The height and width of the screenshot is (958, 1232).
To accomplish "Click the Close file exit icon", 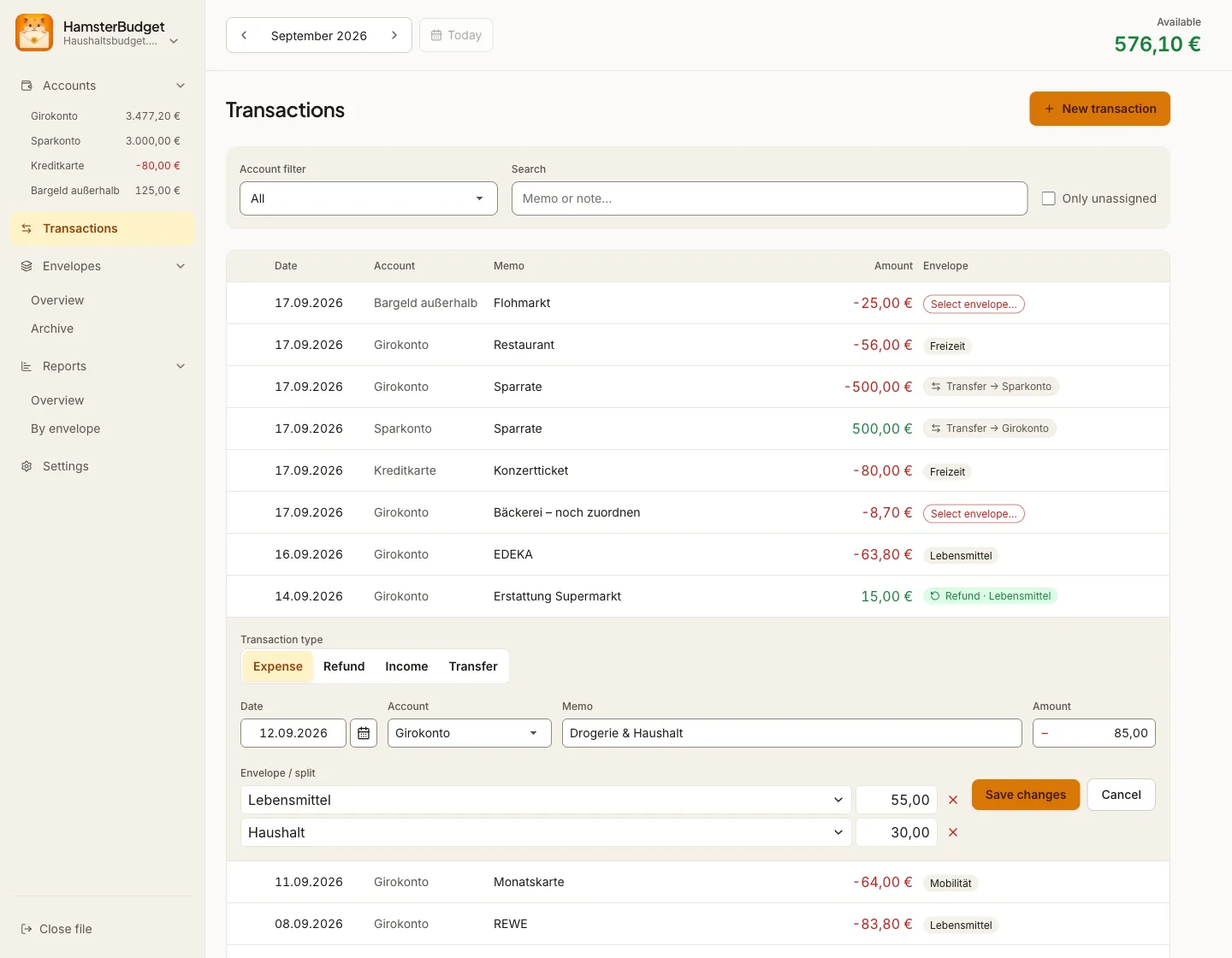I will pos(27,929).
